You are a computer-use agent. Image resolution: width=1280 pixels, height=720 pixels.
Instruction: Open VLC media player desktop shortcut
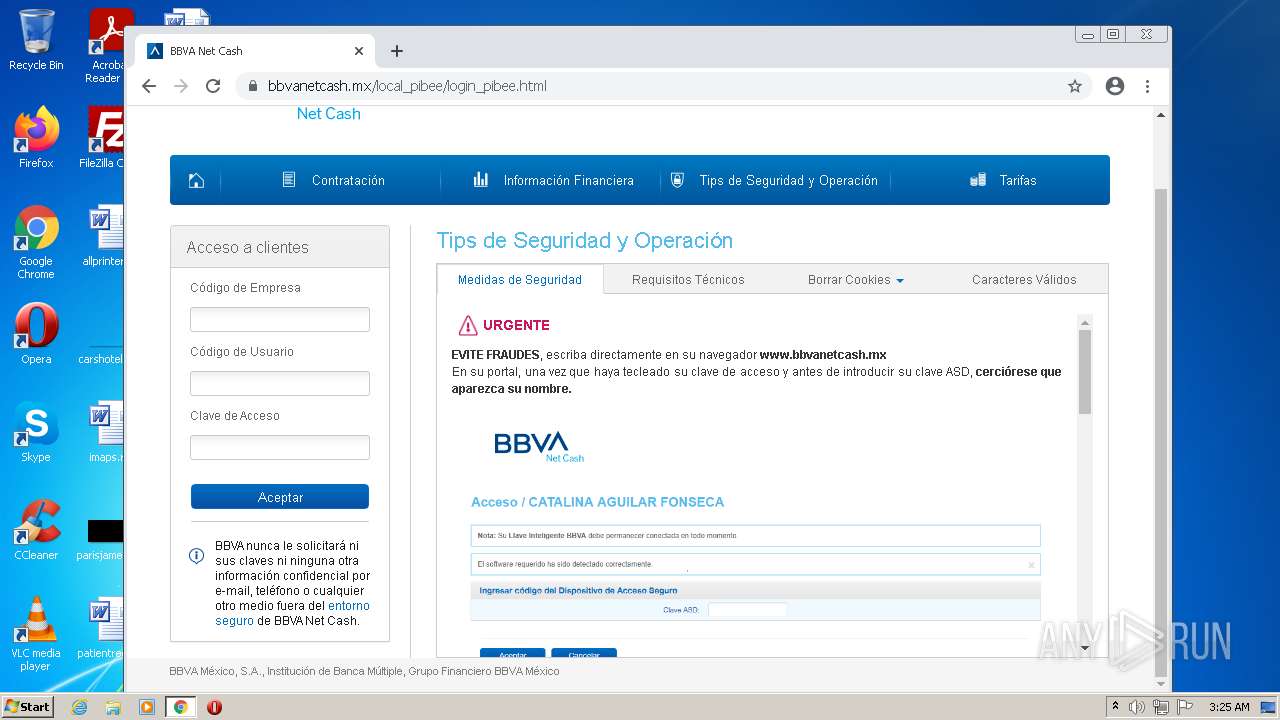[x=36, y=634]
